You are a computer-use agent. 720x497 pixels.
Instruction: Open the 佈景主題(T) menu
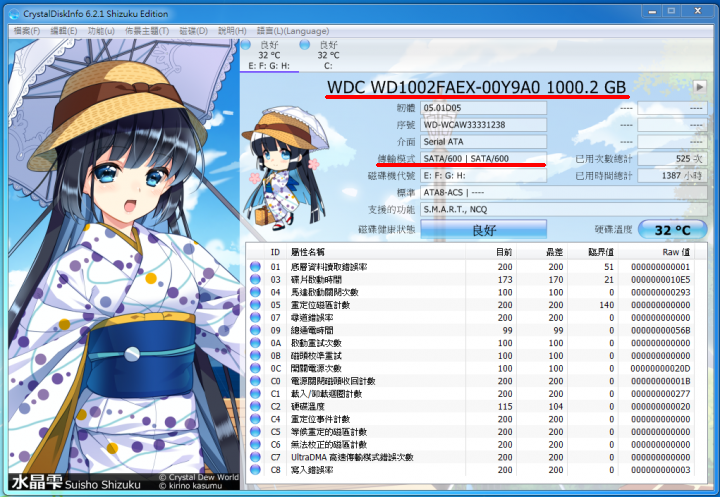pyautogui.click(x=147, y=31)
